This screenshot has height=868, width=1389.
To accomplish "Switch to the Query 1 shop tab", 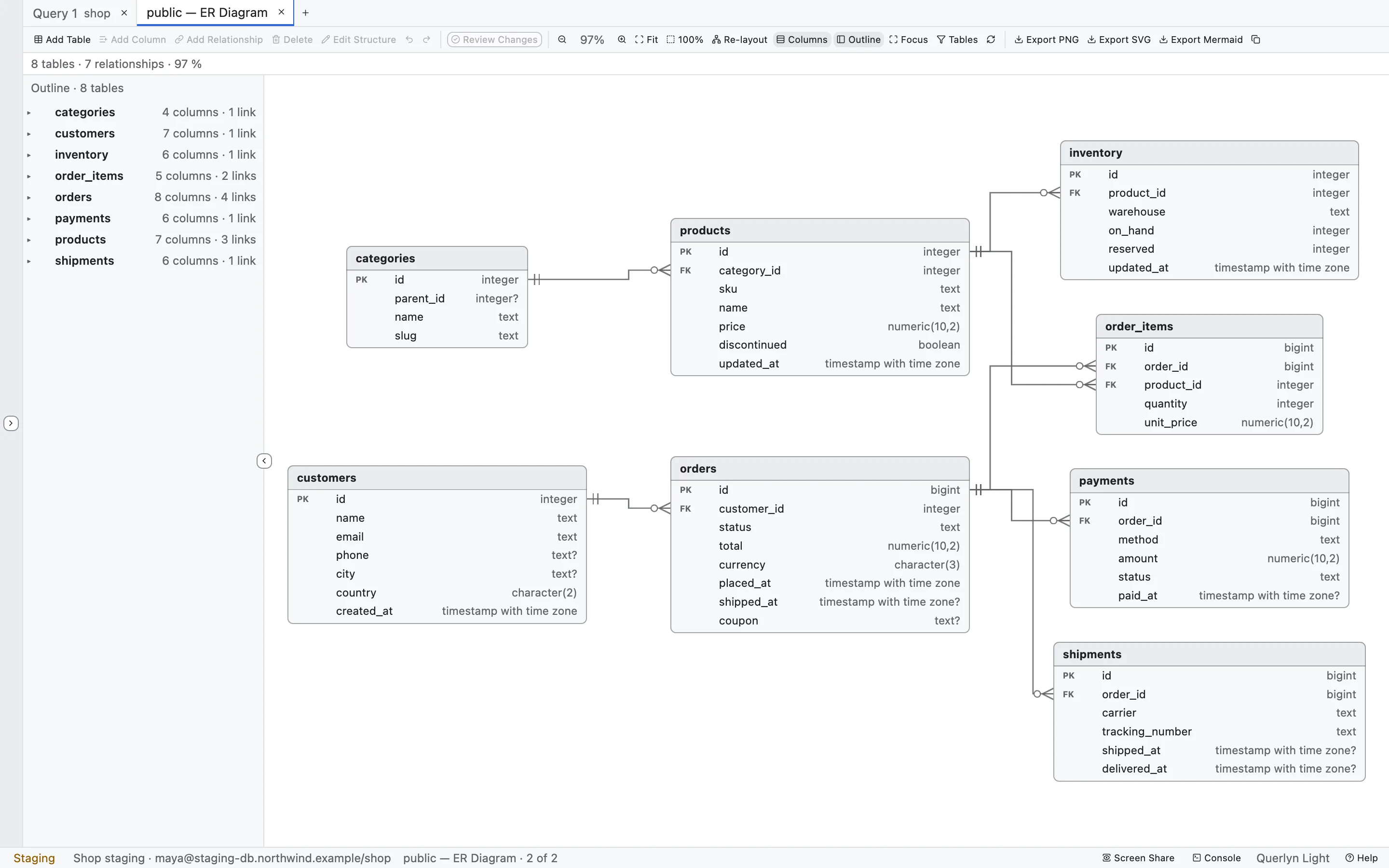I will [x=72, y=13].
